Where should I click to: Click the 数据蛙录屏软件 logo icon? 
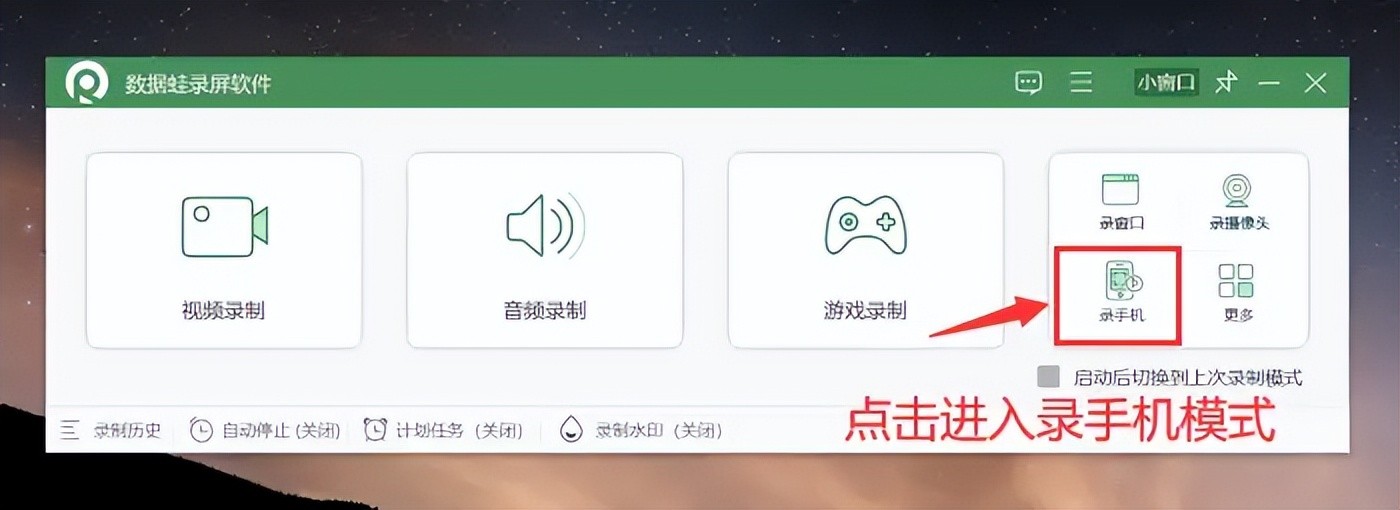point(87,83)
